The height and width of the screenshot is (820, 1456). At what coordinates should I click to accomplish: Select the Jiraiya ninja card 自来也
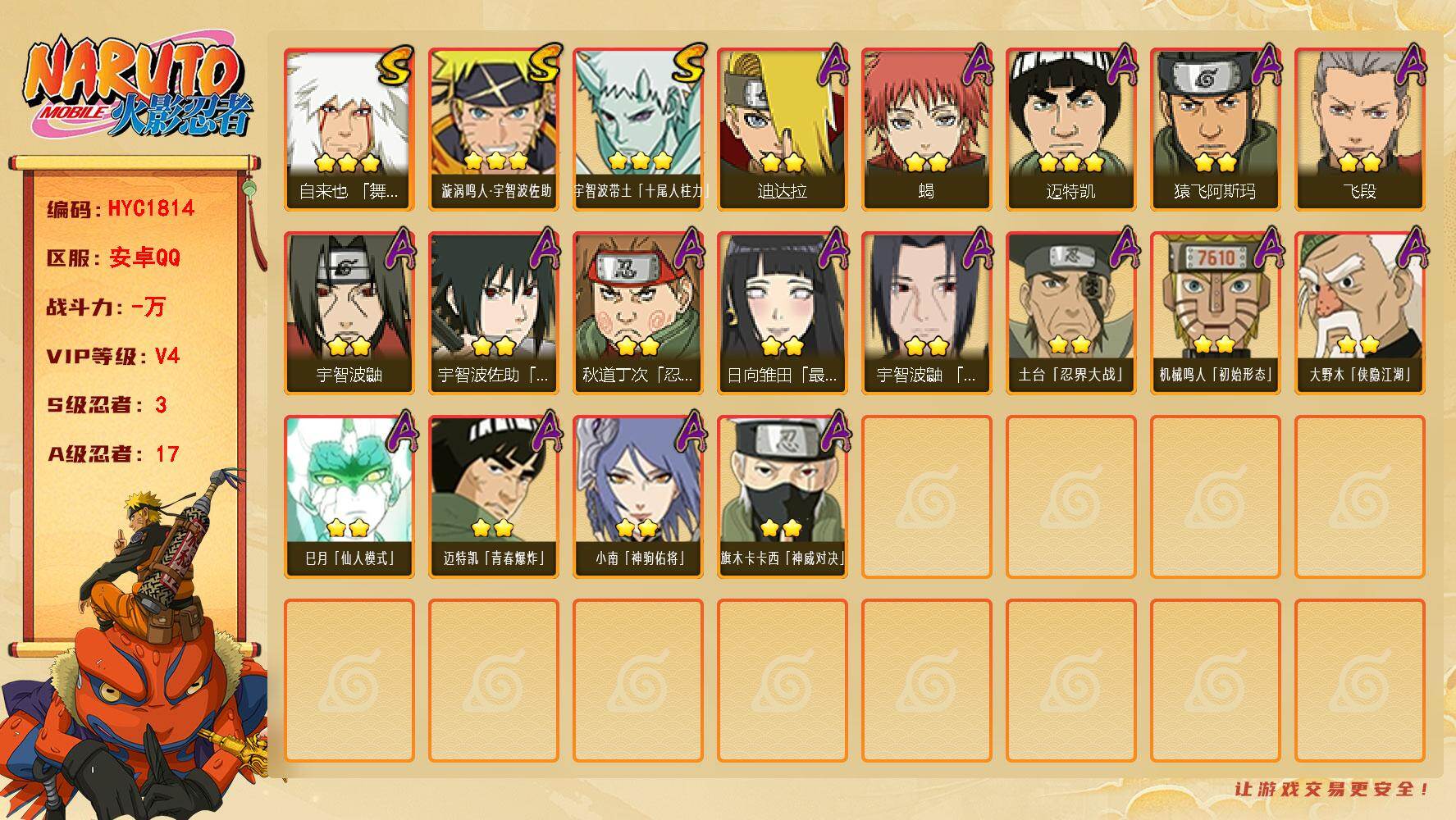tap(349, 129)
